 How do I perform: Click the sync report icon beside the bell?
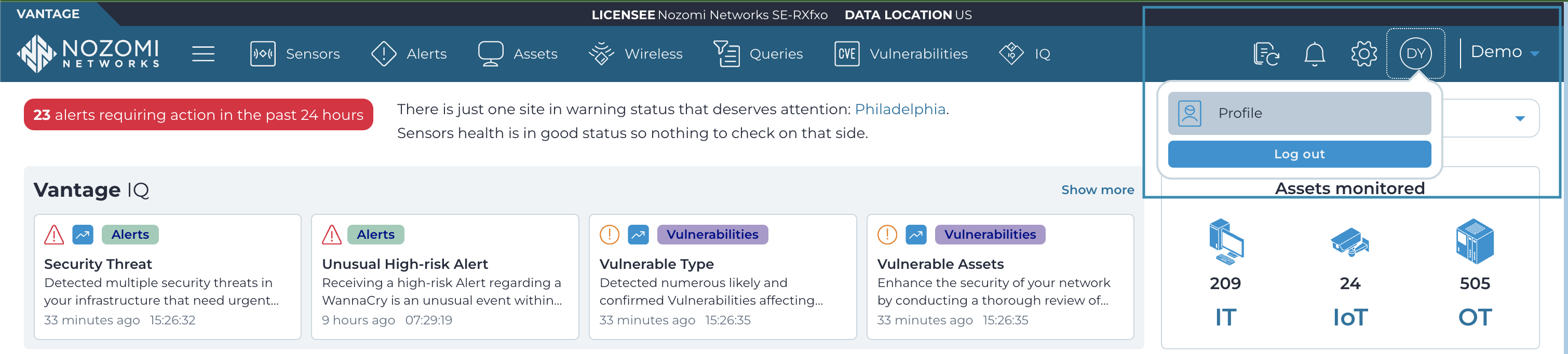point(1266,54)
